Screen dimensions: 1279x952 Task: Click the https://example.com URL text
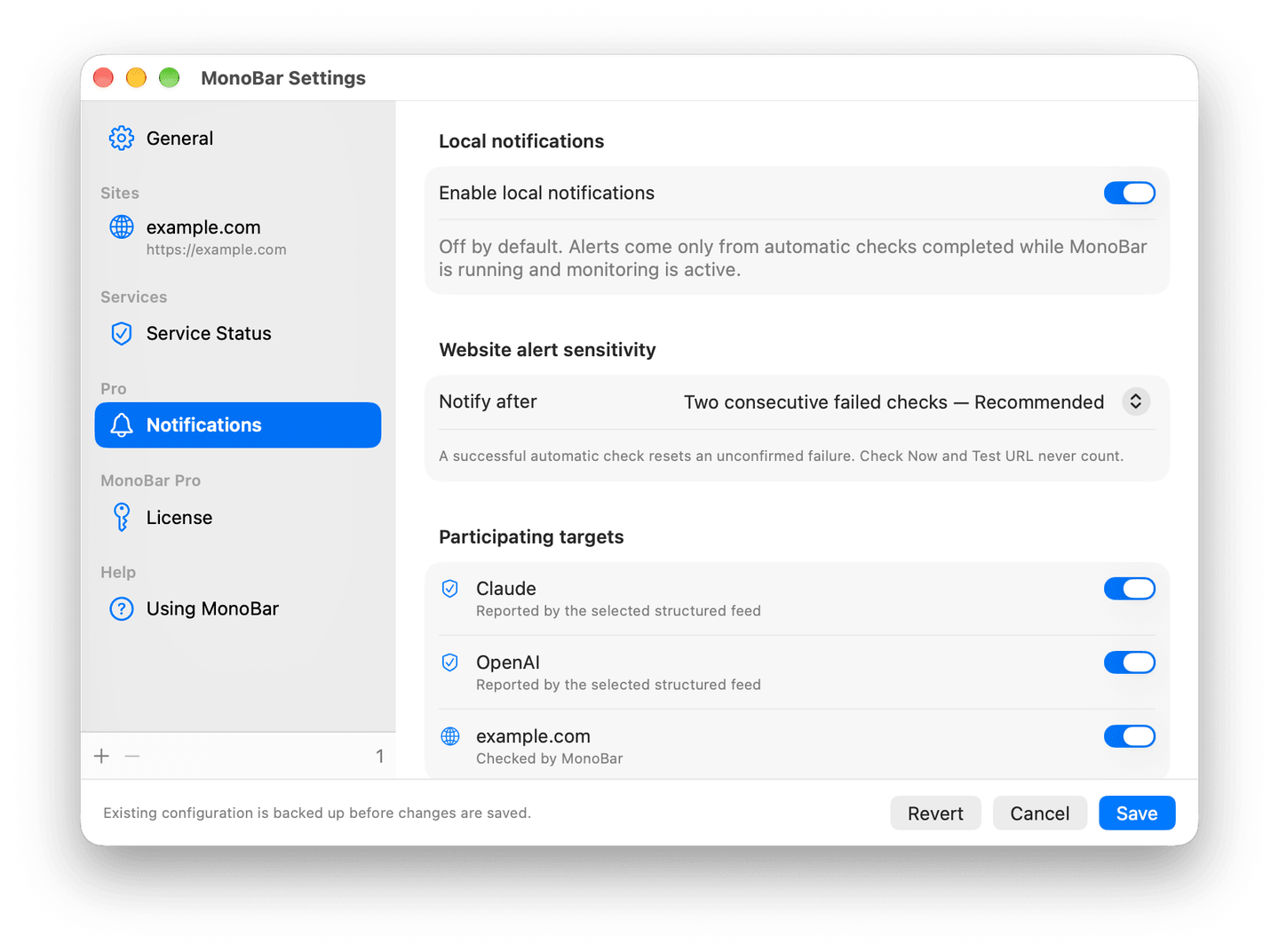tap(217, 250)
